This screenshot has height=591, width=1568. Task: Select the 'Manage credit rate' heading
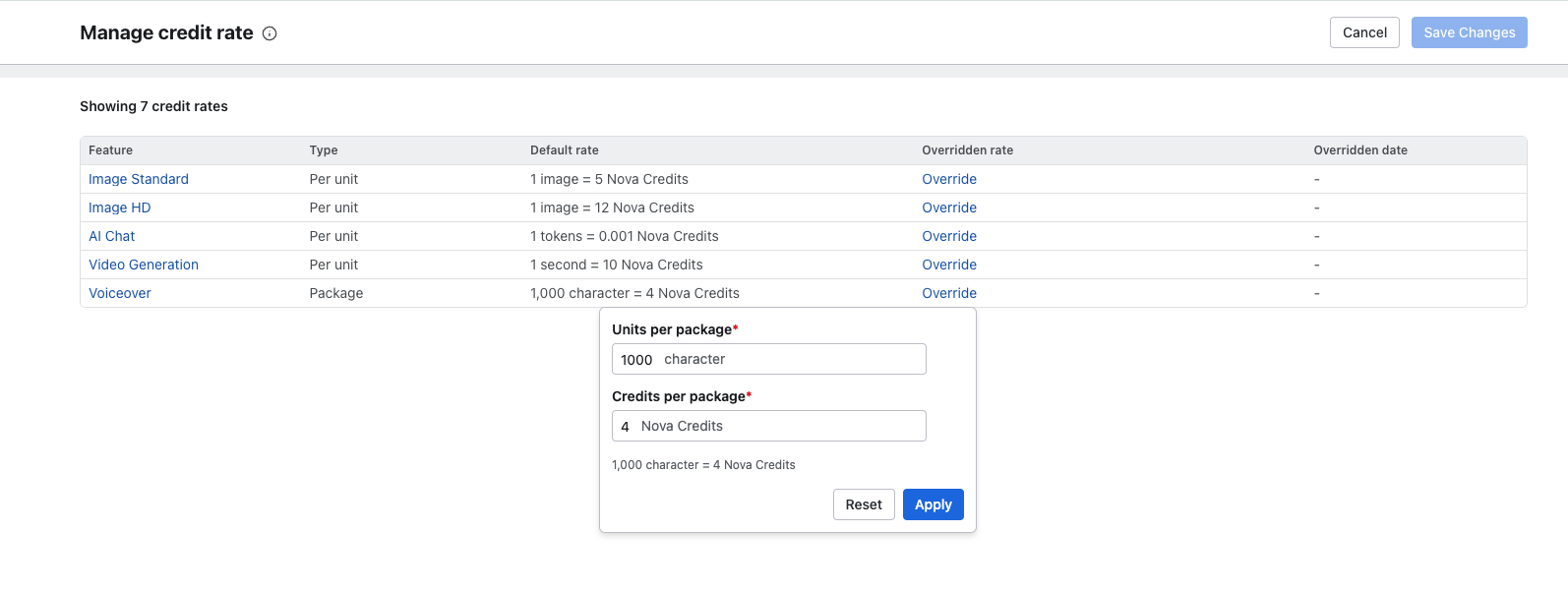pos(166,33)
